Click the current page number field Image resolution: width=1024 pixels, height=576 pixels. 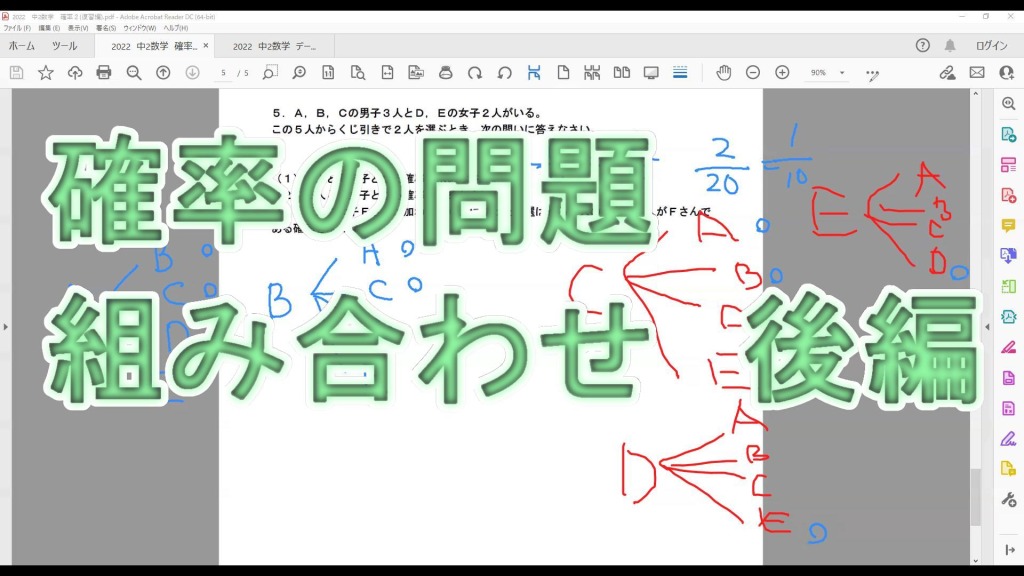(224, 73)
